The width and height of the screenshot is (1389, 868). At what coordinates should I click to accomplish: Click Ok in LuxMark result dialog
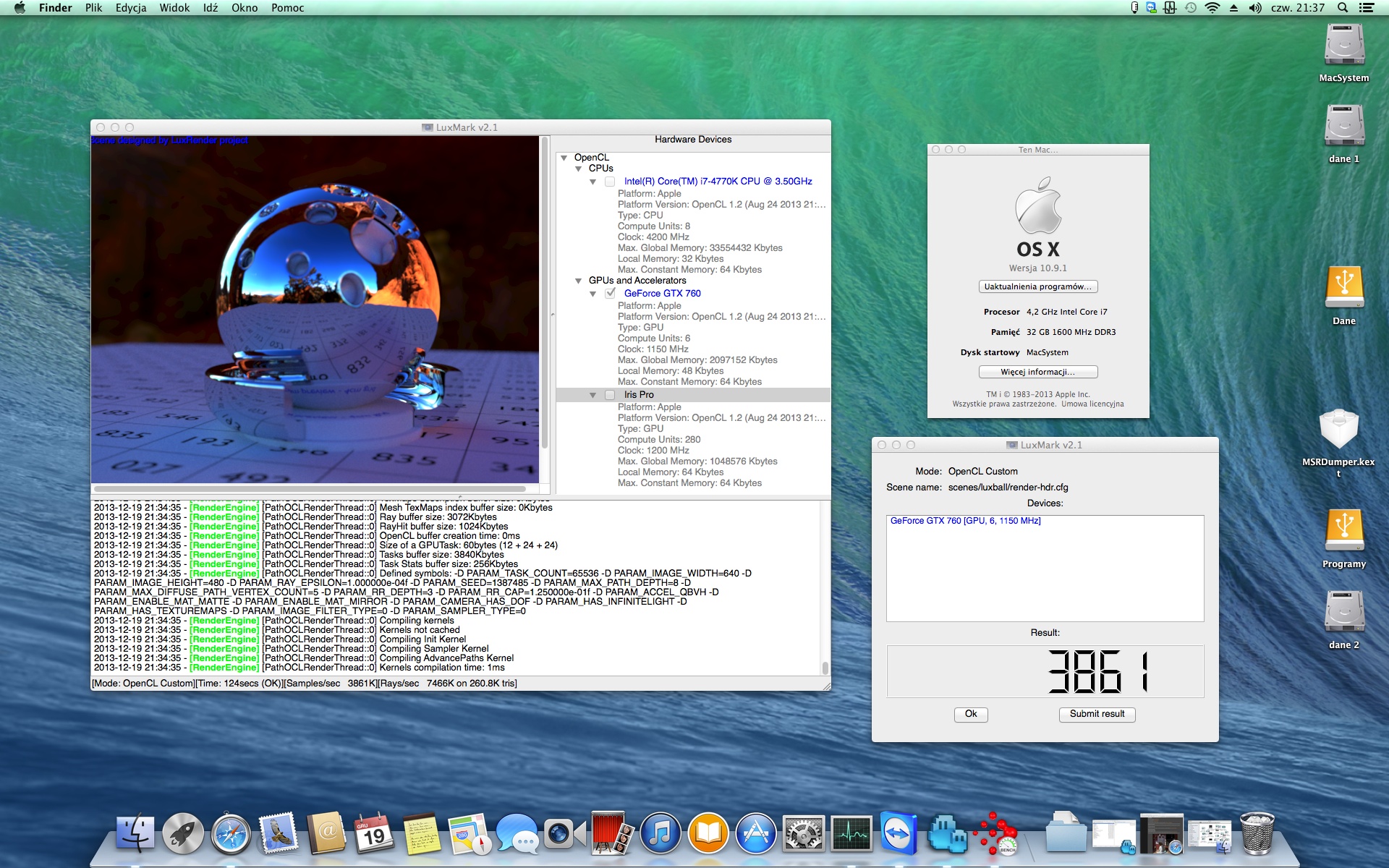[x=971, y=714]
